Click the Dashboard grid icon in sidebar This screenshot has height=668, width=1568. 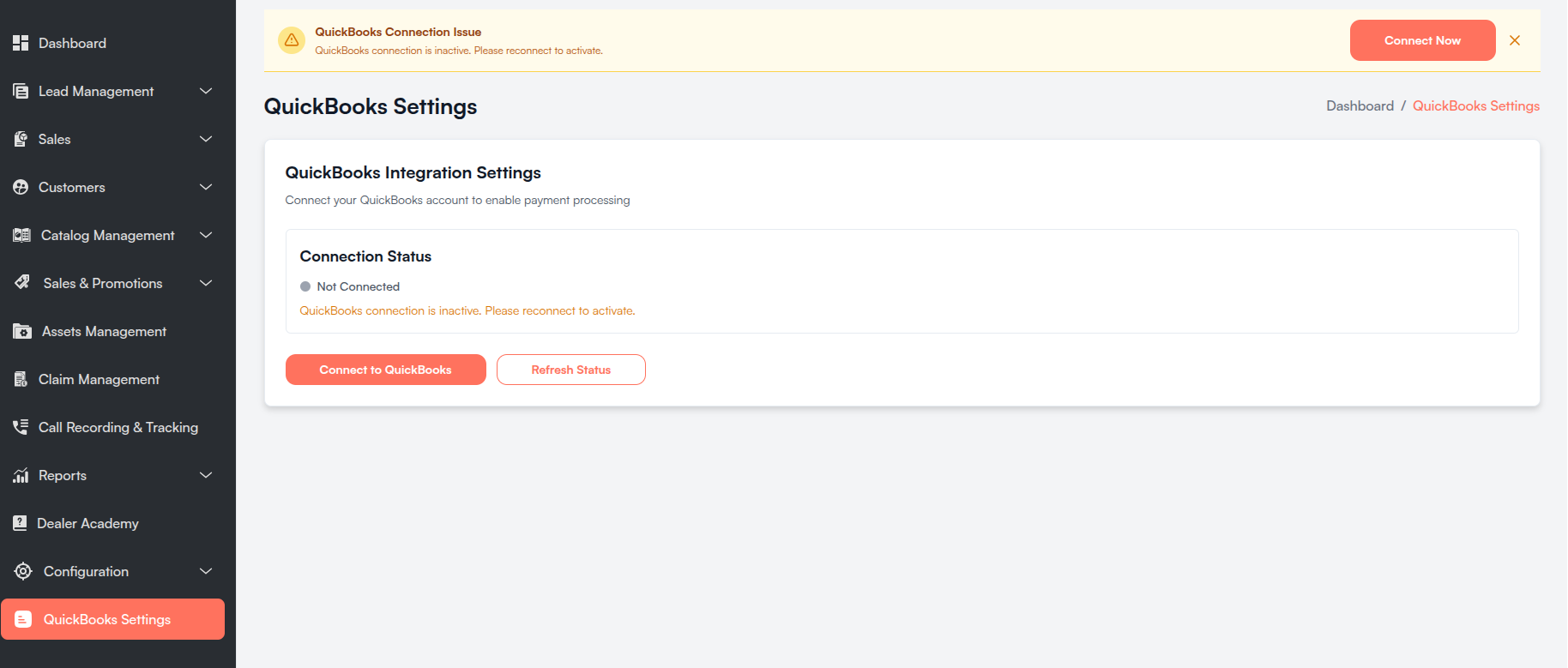[21, 43]
